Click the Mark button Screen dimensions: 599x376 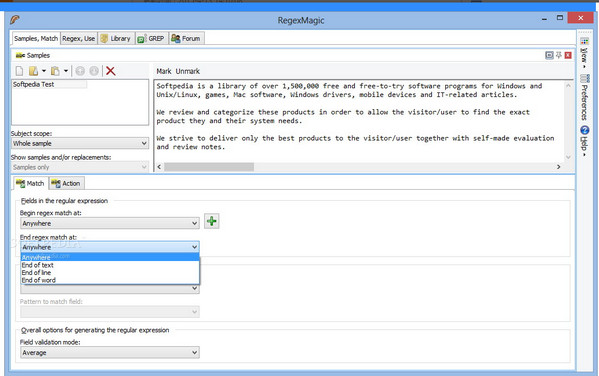point(164,71)
